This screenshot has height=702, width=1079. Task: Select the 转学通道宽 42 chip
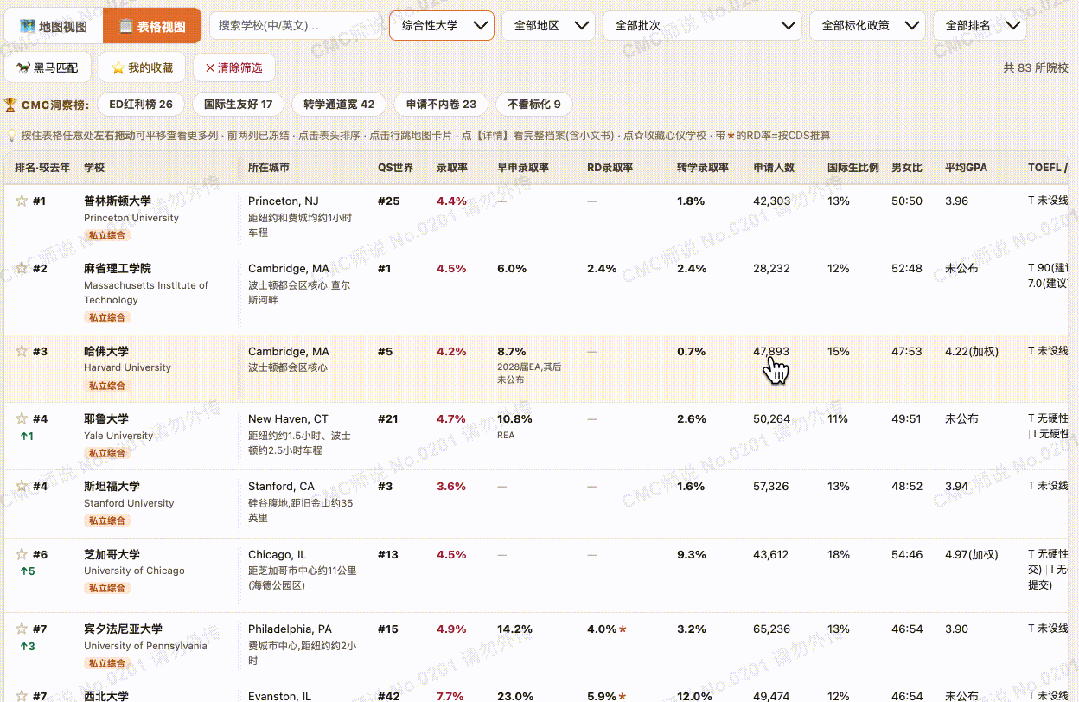[x=339, y=104]
